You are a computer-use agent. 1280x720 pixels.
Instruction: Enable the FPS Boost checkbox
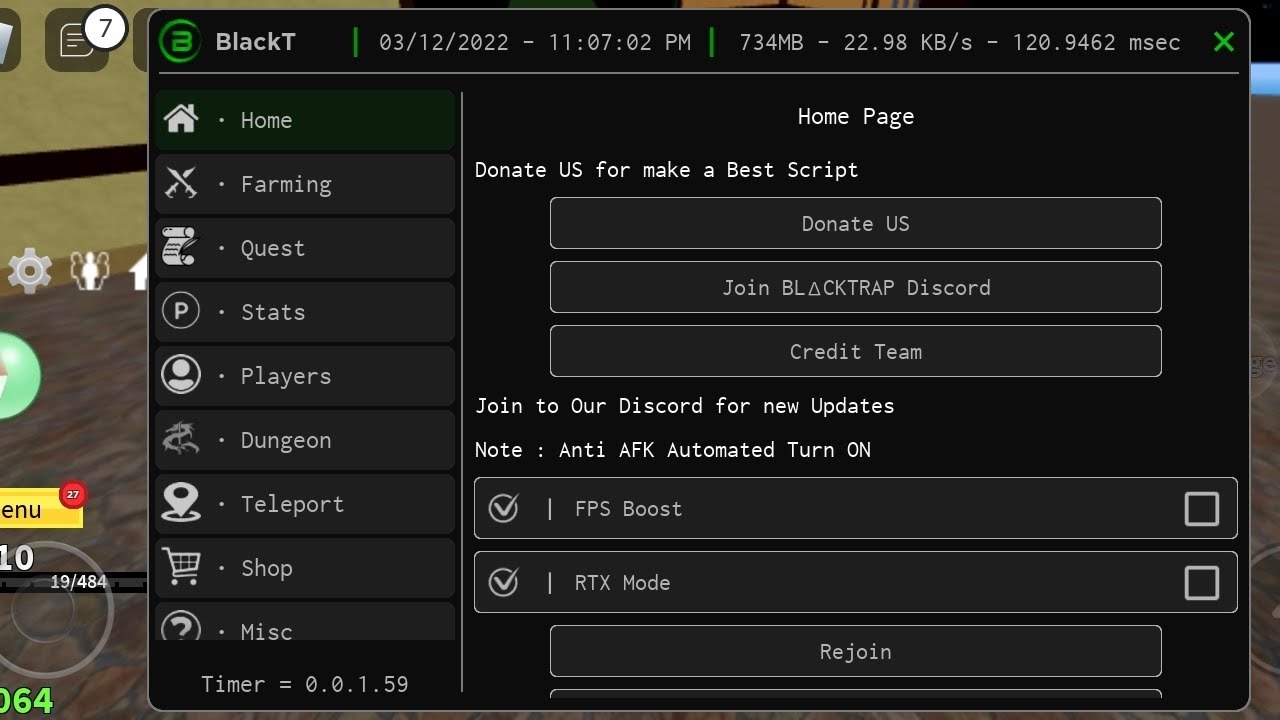pyautogui.click(x=1201, y=508)
